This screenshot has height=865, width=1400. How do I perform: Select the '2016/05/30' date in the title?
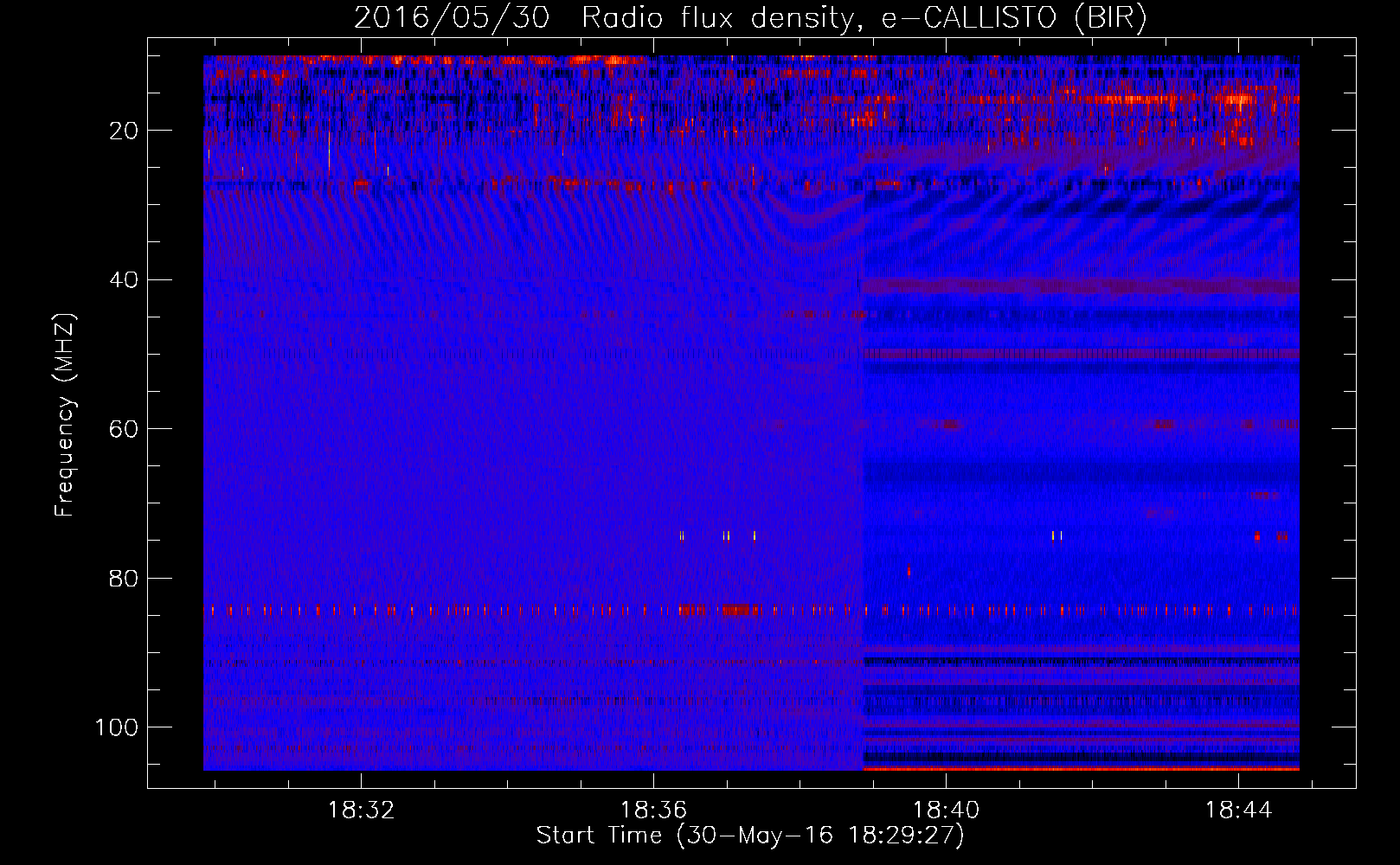pos(452,17)
